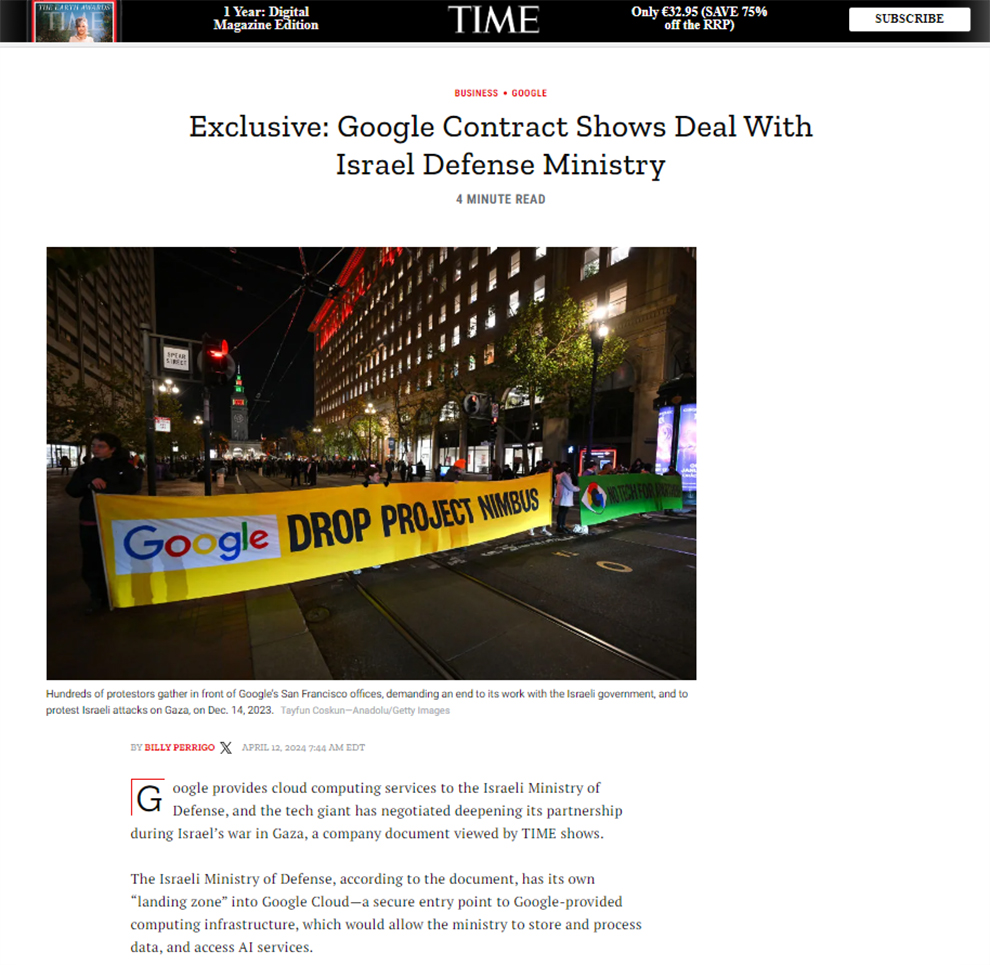Click the April 12, 2024 publication date
This screenshot has width=990, height=965.
303,748
